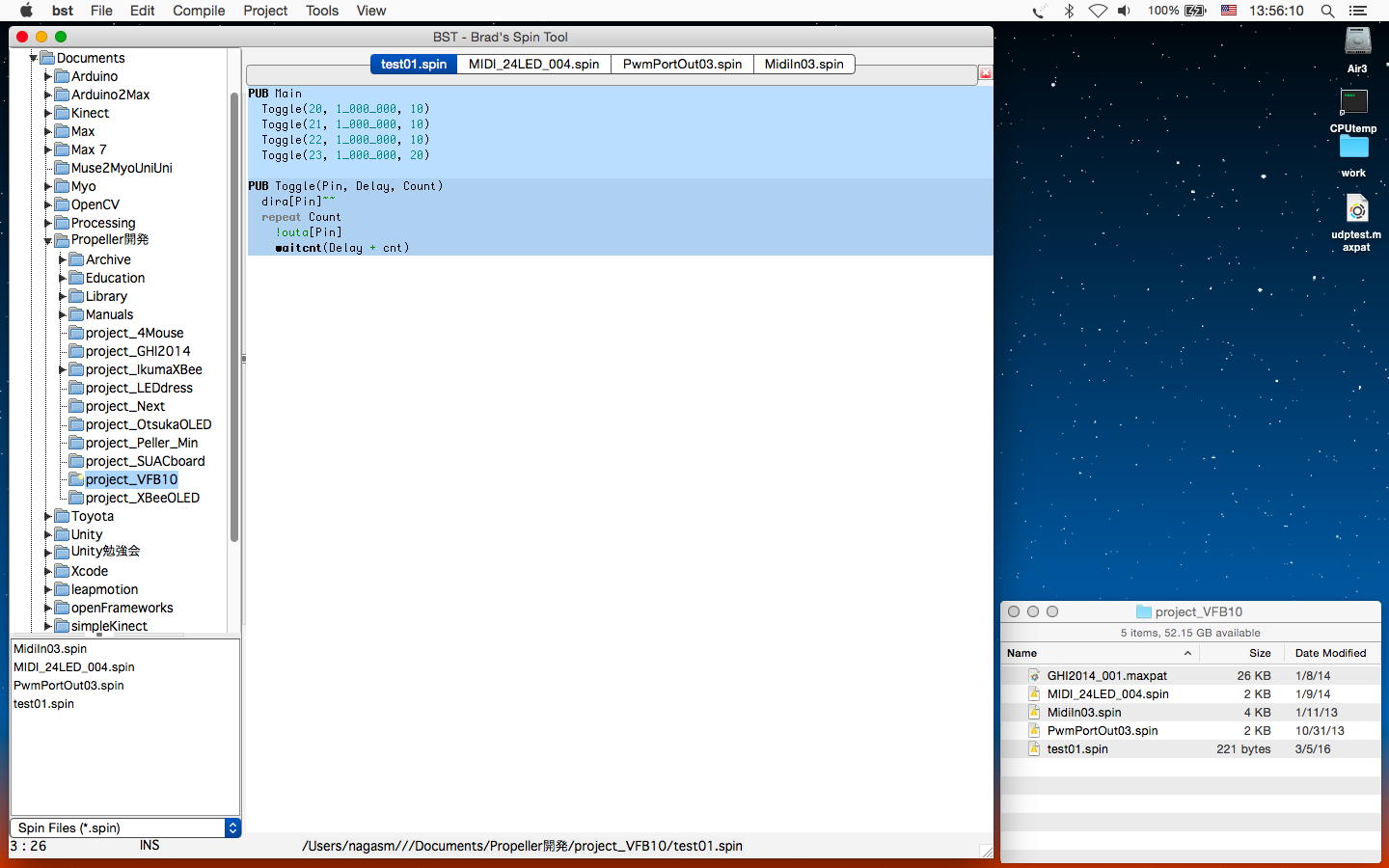Open the Compile menu
The image size is (1389, 868).
click(x=199, y=11)
